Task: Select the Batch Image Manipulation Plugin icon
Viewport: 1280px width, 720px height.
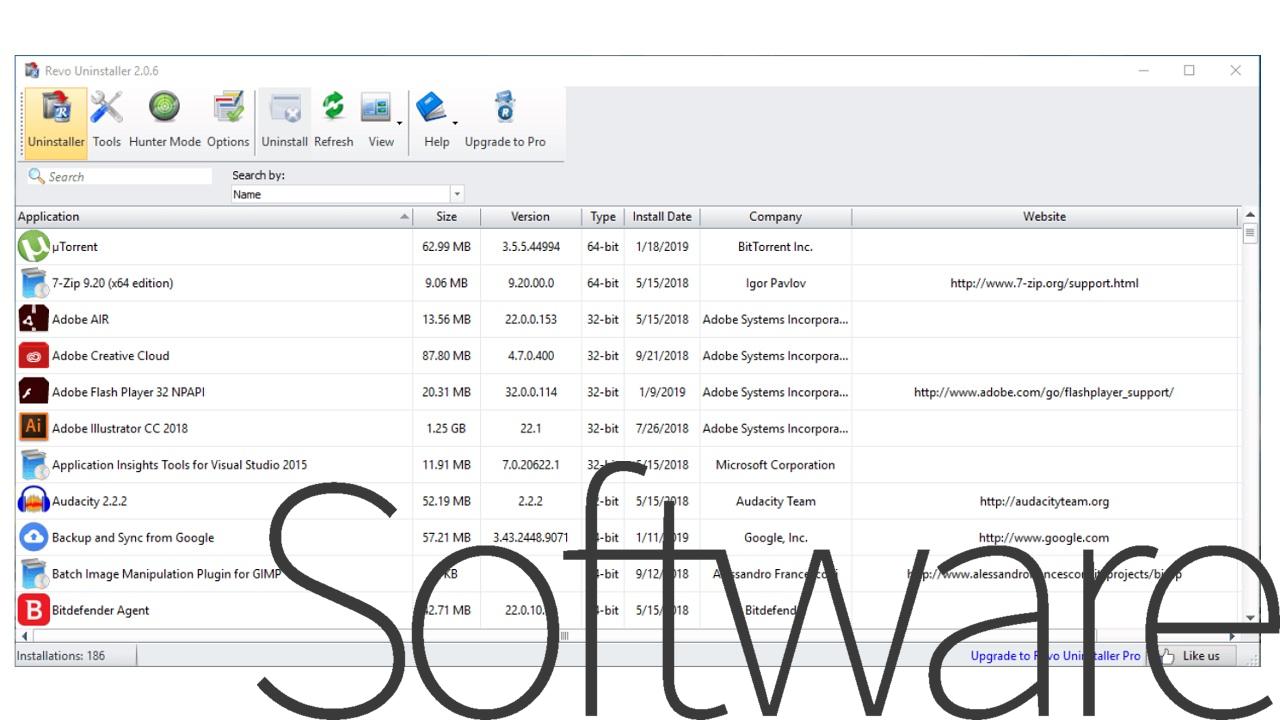Action: click(34, 574)
